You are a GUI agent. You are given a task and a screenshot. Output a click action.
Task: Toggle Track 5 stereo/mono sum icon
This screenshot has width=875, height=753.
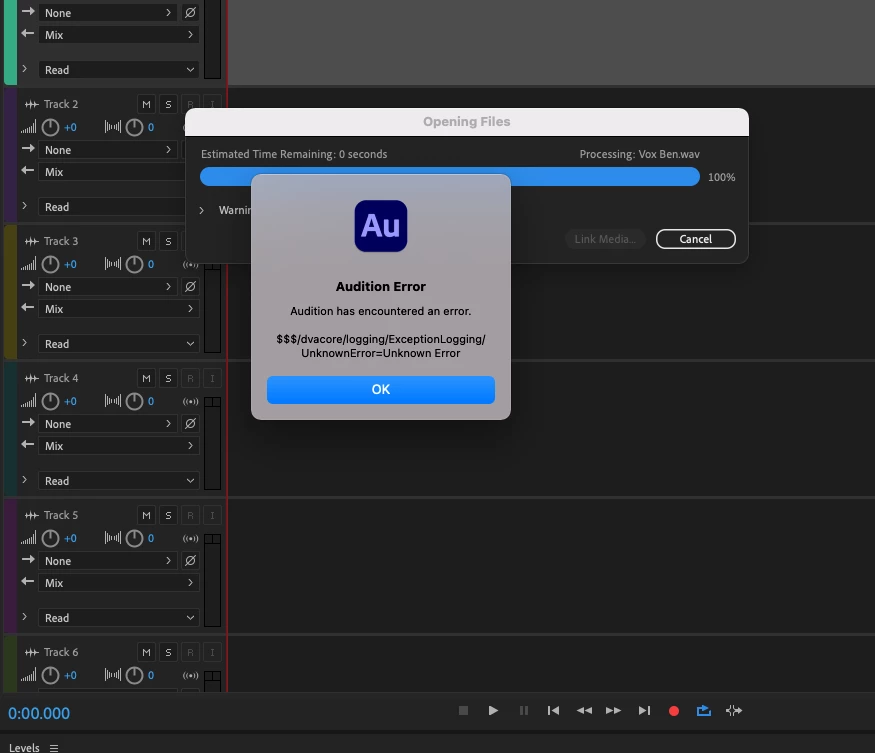[190, 539]
